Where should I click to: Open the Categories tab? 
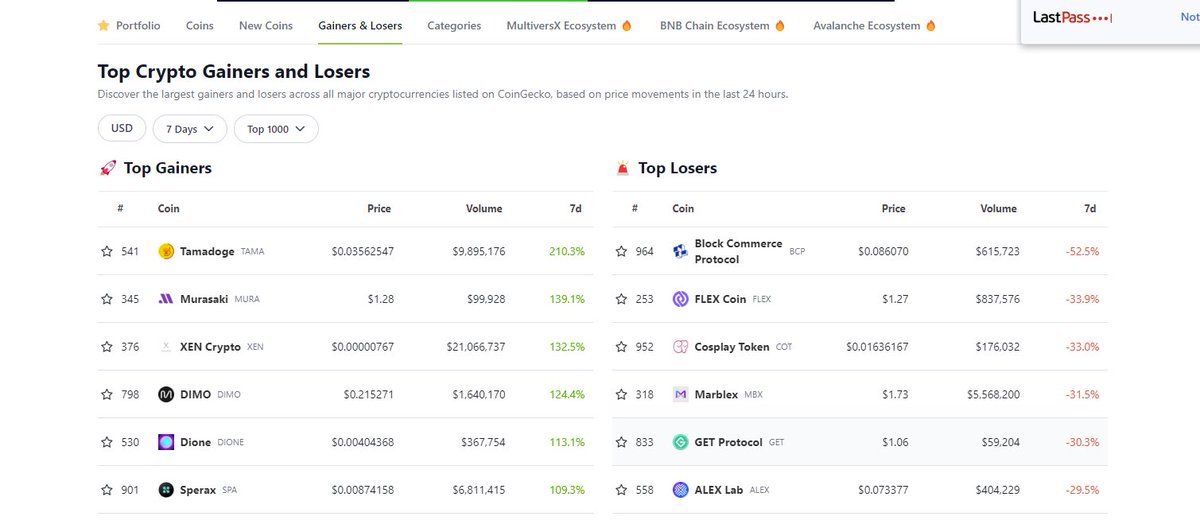[x=454, y=25]
